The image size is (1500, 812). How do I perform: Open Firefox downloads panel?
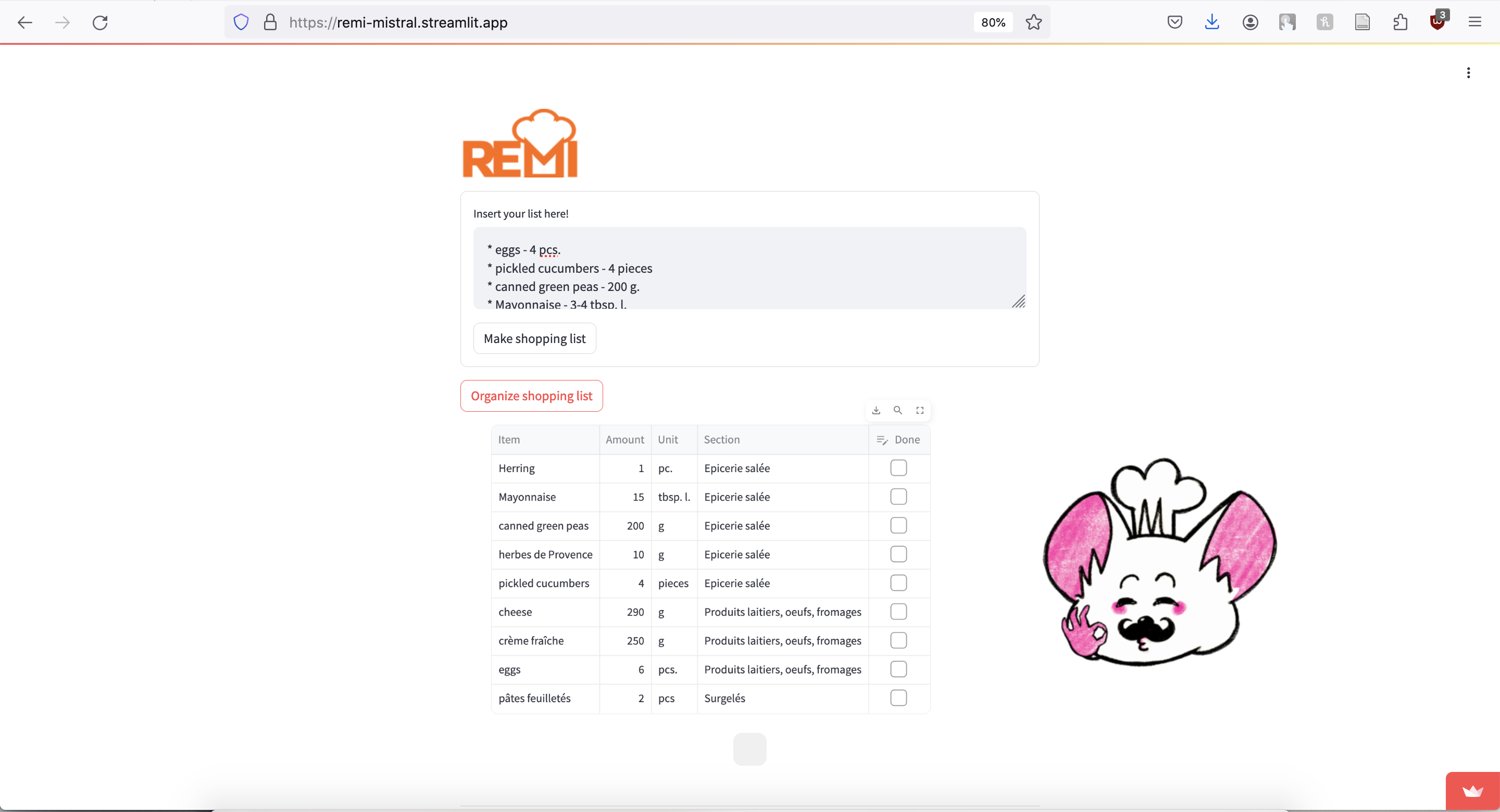[1212, 23]
